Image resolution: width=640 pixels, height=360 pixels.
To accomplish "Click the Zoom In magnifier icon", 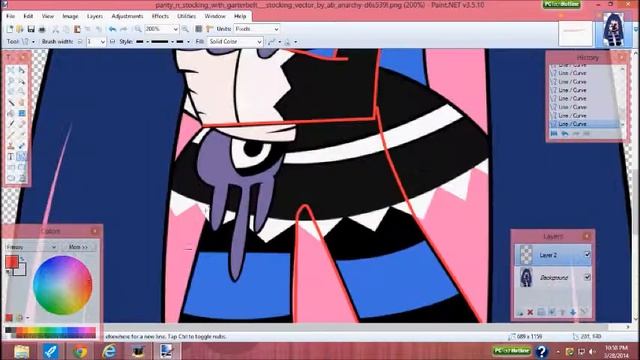I will [x=185, y=29].
